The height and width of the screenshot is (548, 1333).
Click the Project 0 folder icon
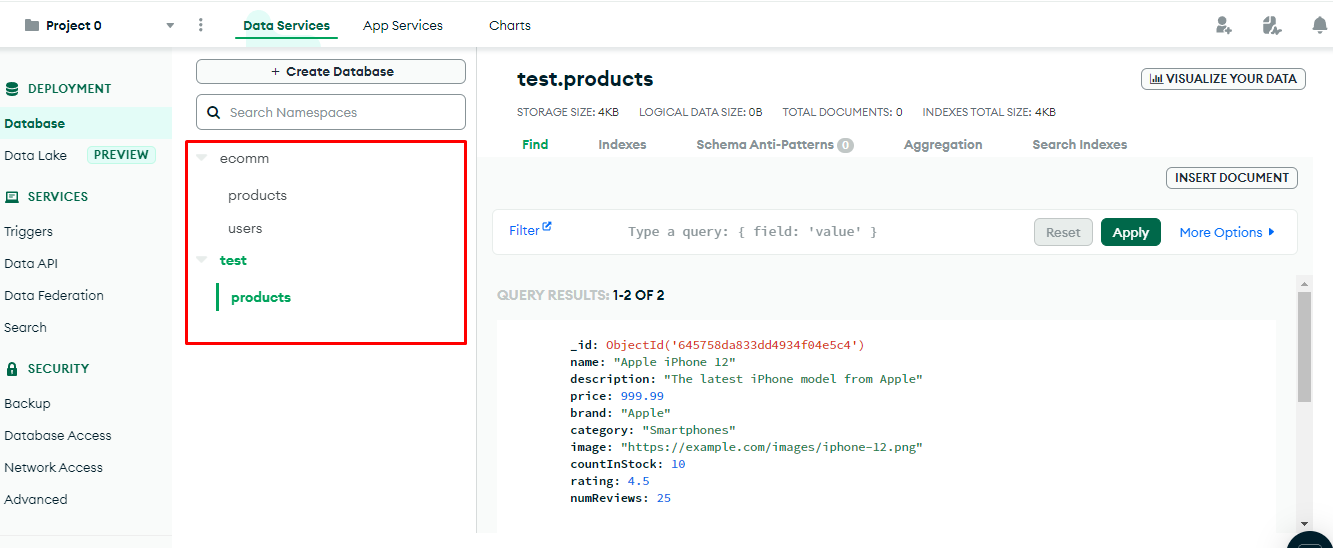pyautogui.click(x=32, y=25)
